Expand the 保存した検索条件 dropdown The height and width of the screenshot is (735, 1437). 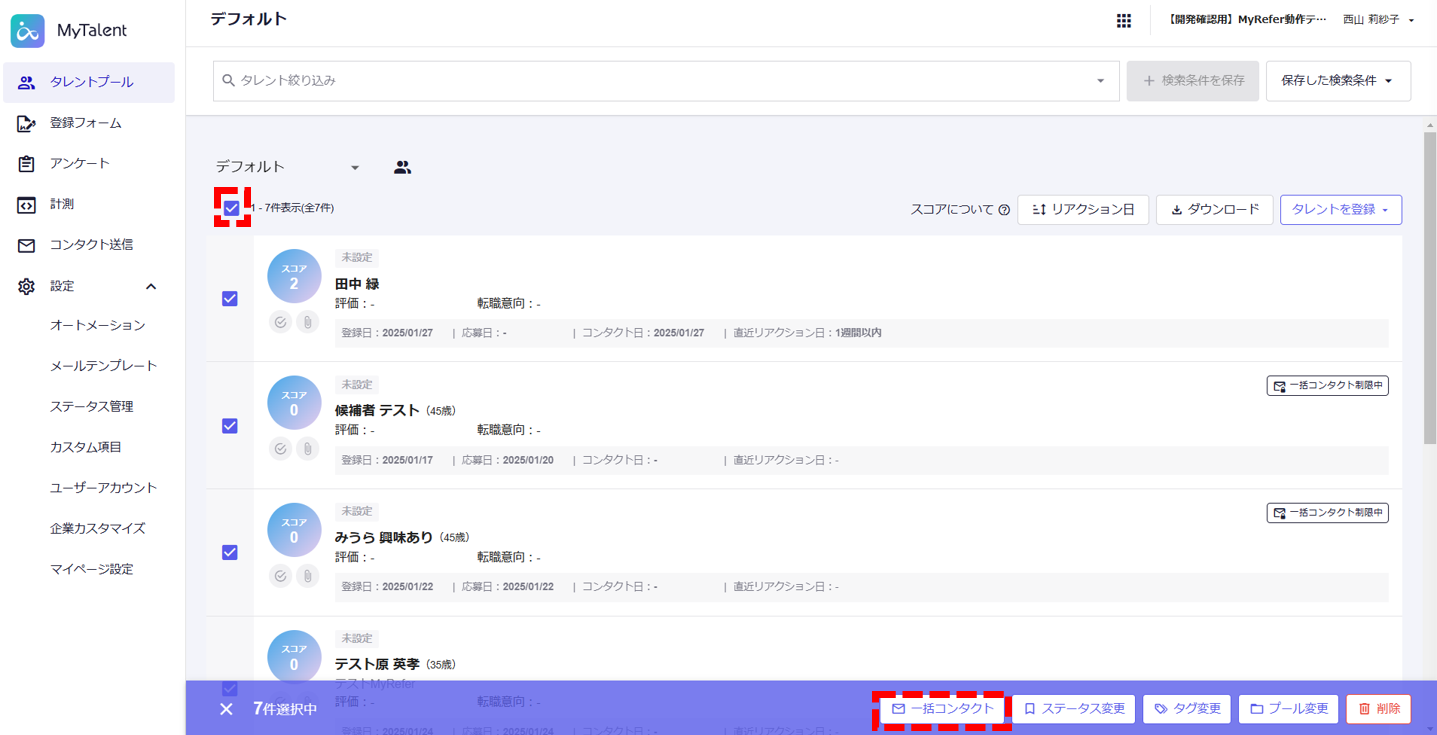(1337, 81)
